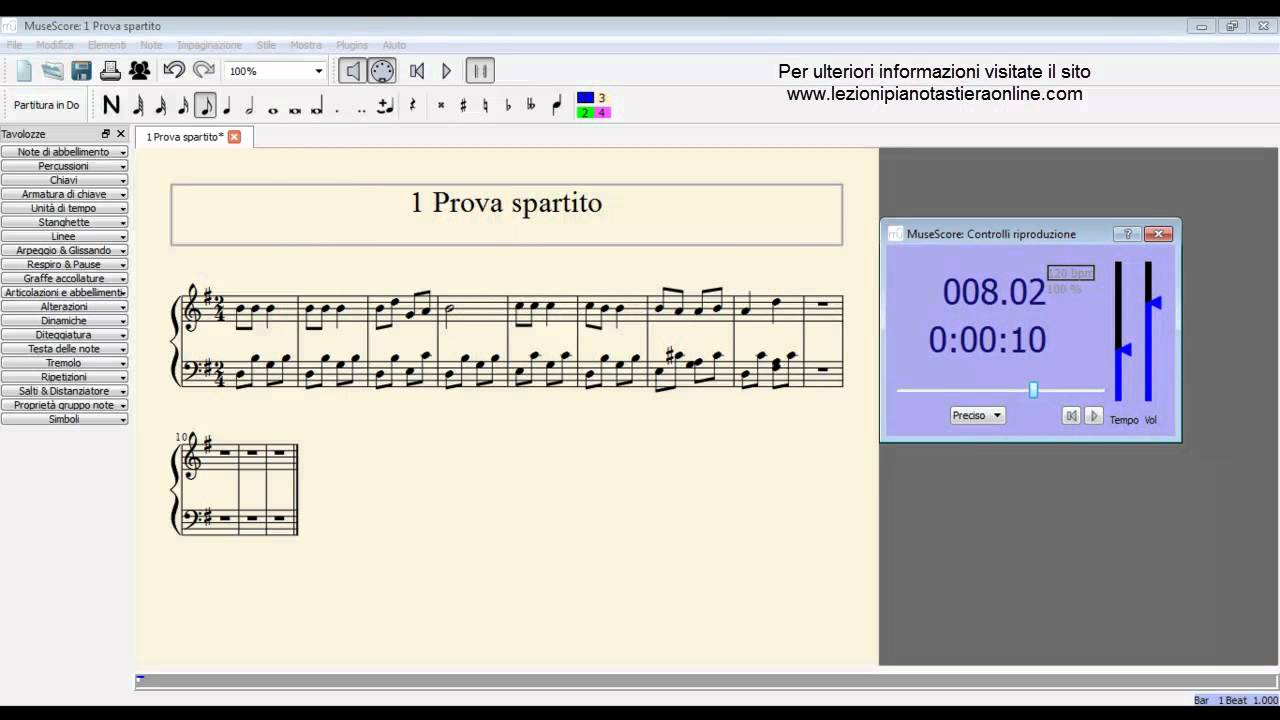
Task: Open the Modifica menu
Action: [x=55, y=45]
